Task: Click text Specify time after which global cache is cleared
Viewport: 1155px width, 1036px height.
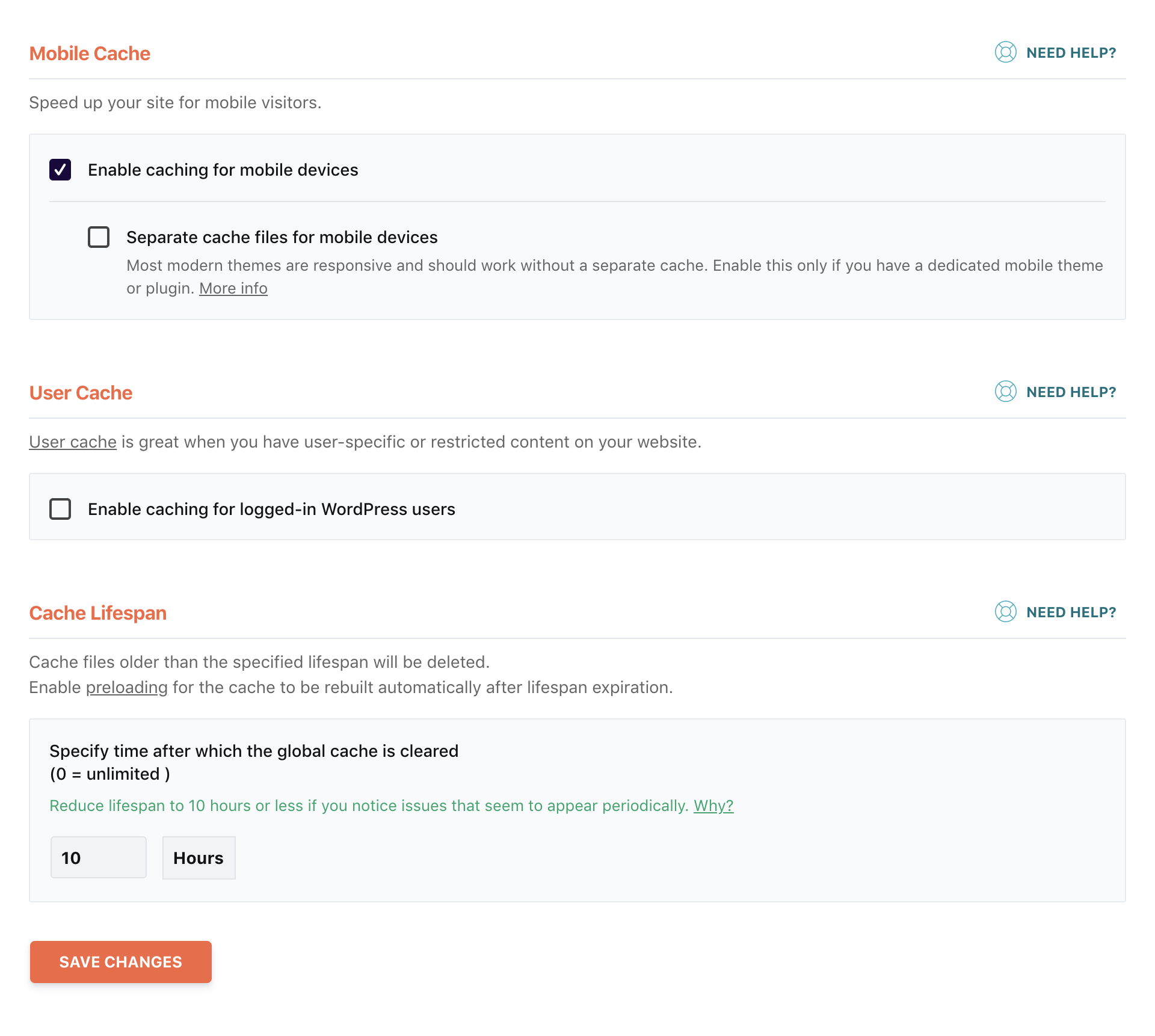Action: [x=254, y=751]
